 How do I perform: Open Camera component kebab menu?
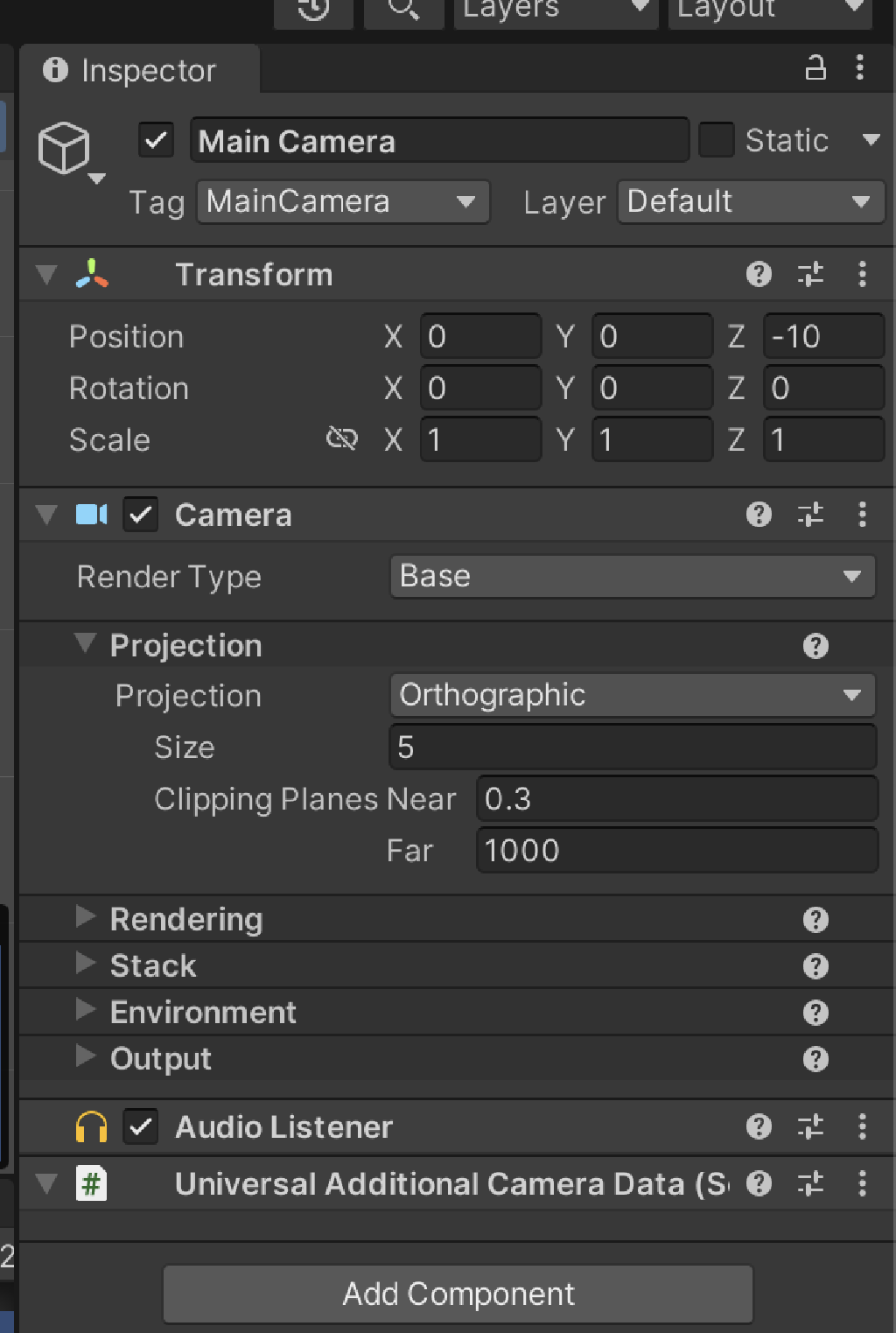click(x=863, y=514)
